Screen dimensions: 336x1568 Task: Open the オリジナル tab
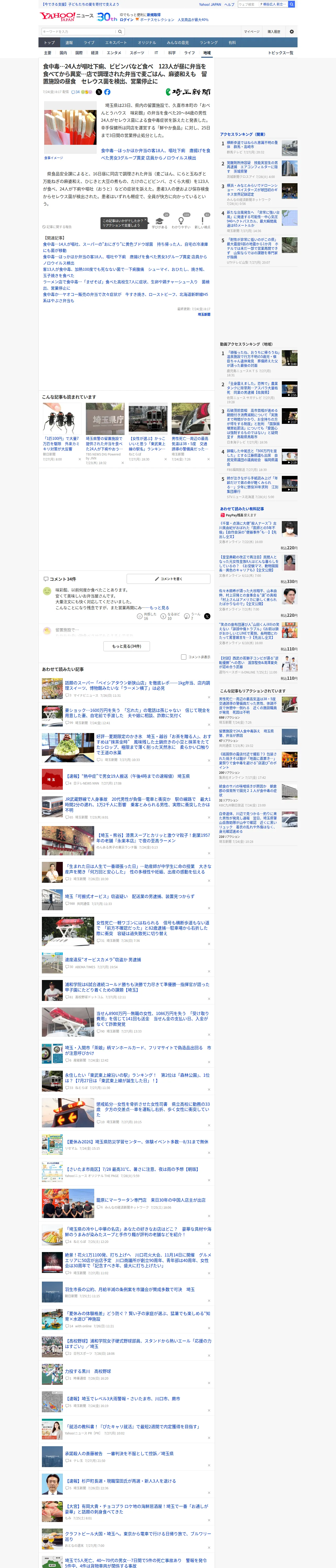click(x=147, y=43)
